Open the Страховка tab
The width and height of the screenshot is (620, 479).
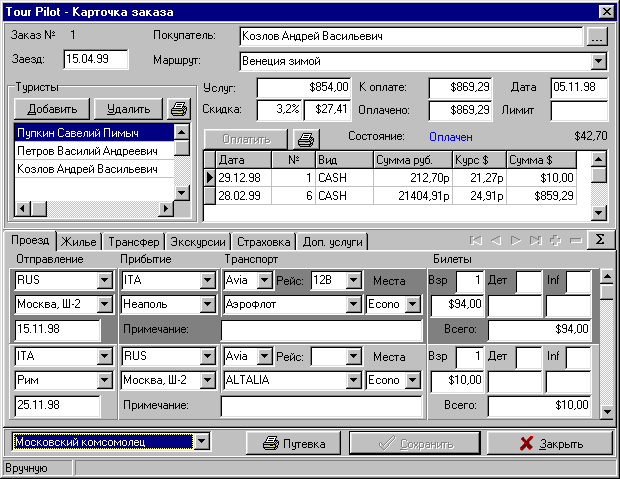point(263,242)
